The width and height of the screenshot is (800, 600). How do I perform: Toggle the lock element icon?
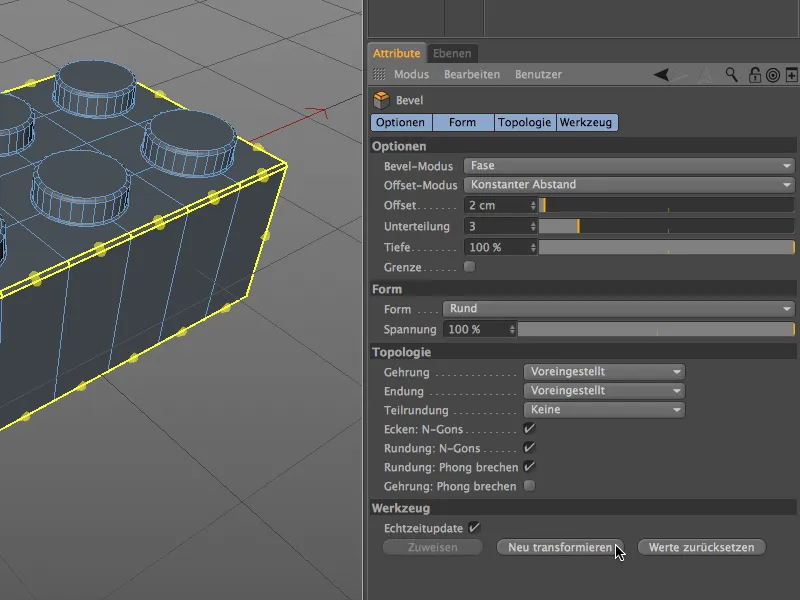(755, 75)
